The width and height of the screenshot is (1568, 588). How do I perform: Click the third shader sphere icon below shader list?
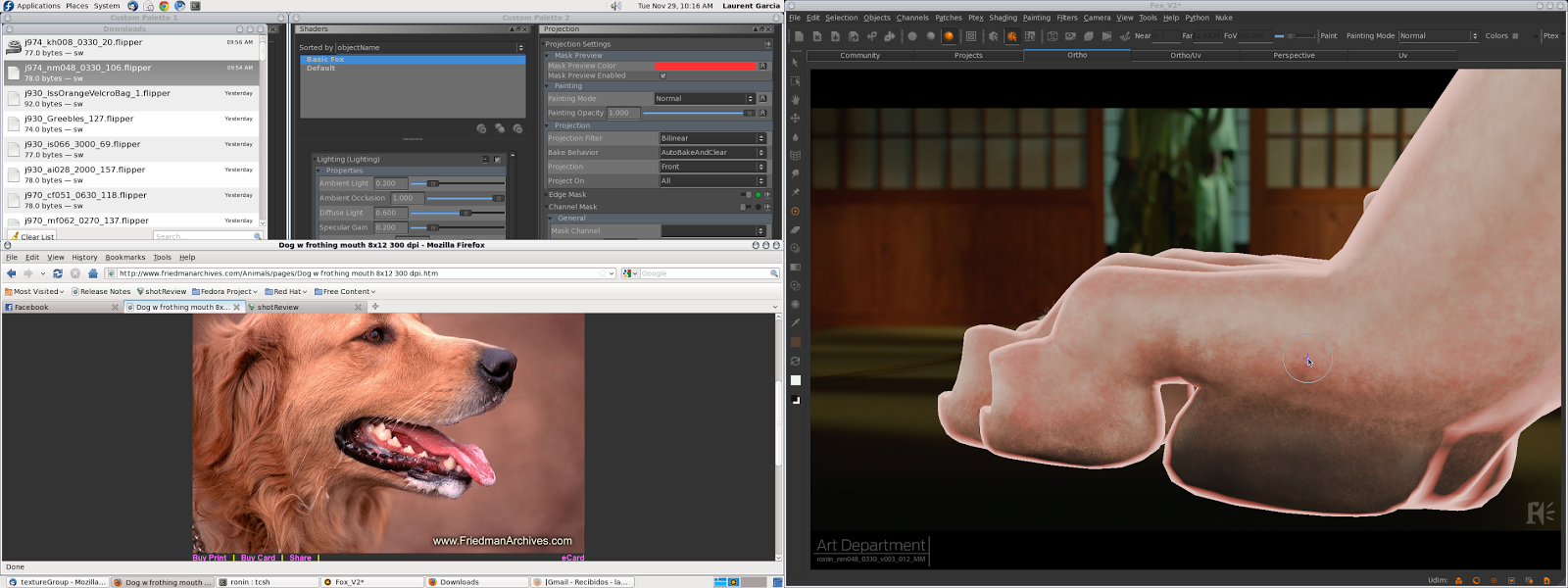[x=517, y=128]
